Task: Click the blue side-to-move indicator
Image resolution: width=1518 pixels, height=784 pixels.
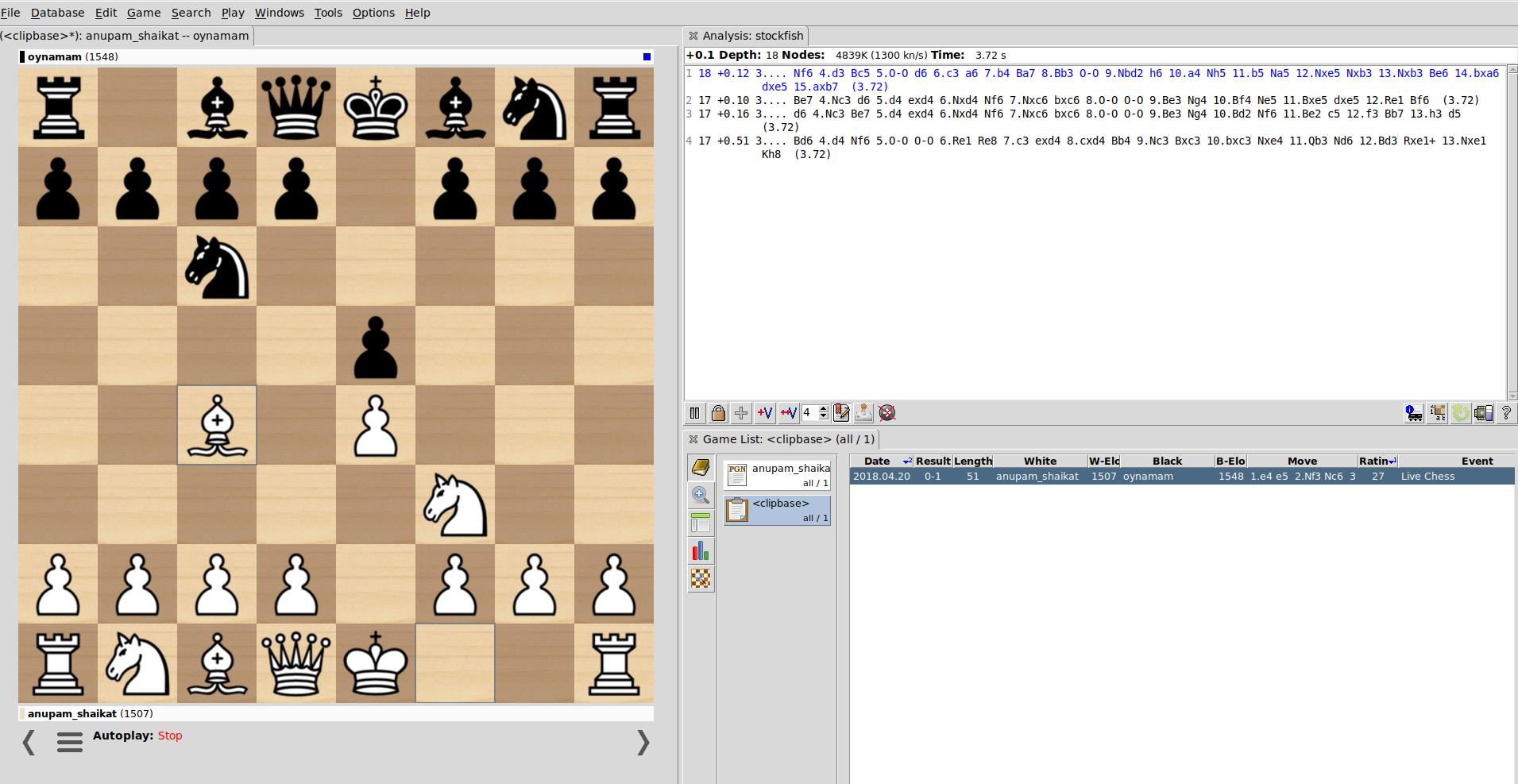Action: tap(647, 56)
